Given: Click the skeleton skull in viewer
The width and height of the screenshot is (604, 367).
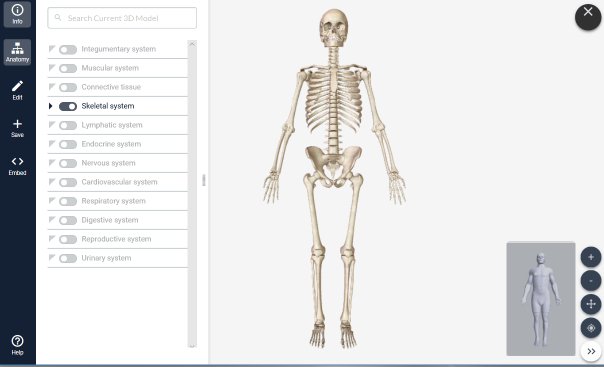Looking at the screenshot, I should [x=334, y=28].
